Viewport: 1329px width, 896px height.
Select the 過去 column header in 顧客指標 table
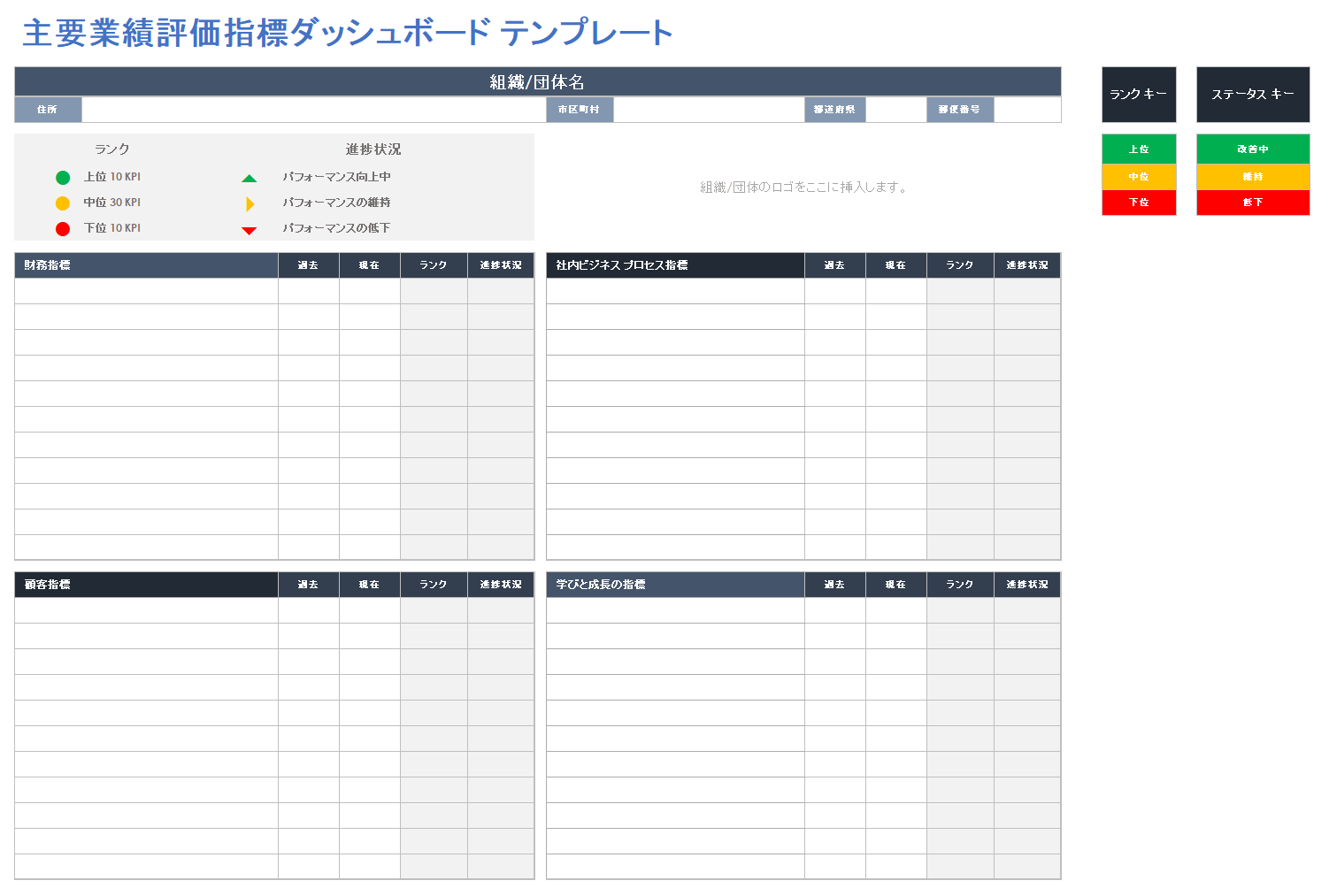click(309, 585)
